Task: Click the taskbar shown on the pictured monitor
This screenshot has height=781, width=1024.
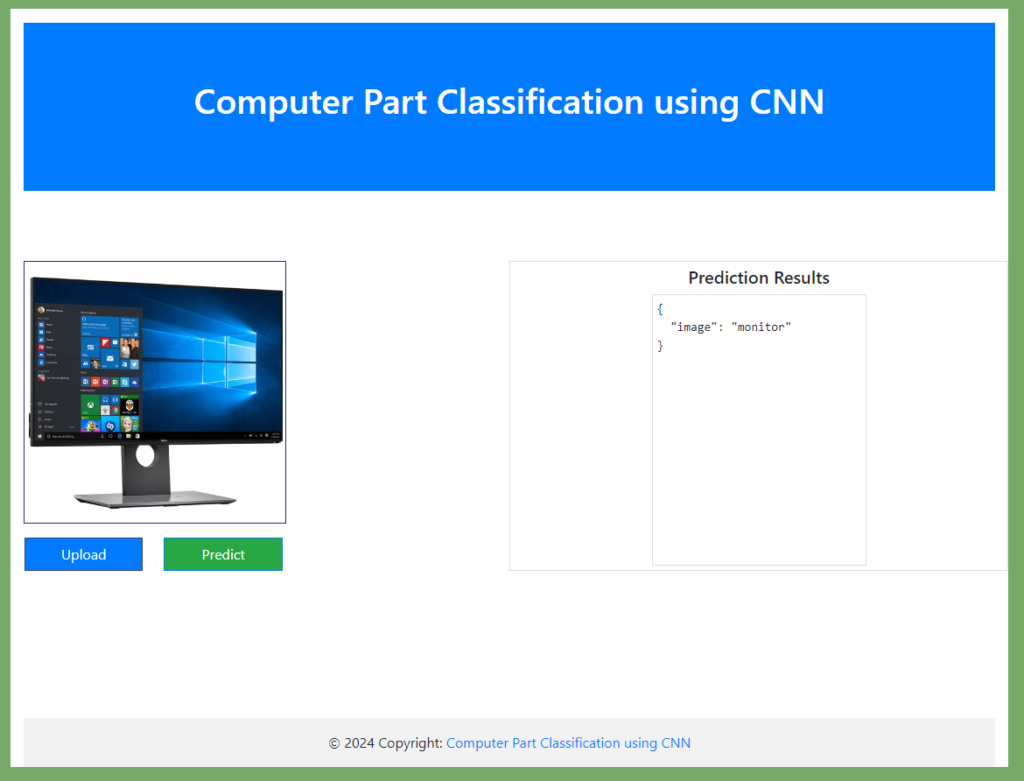Action: (157, 436)
